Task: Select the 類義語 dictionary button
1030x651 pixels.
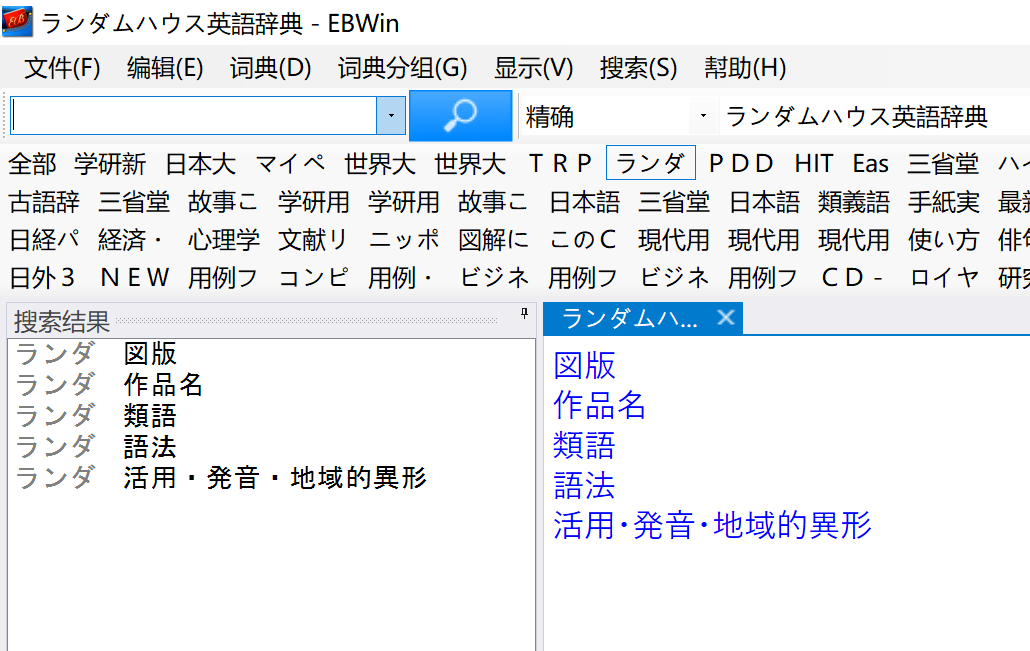Action: (853, 201)
